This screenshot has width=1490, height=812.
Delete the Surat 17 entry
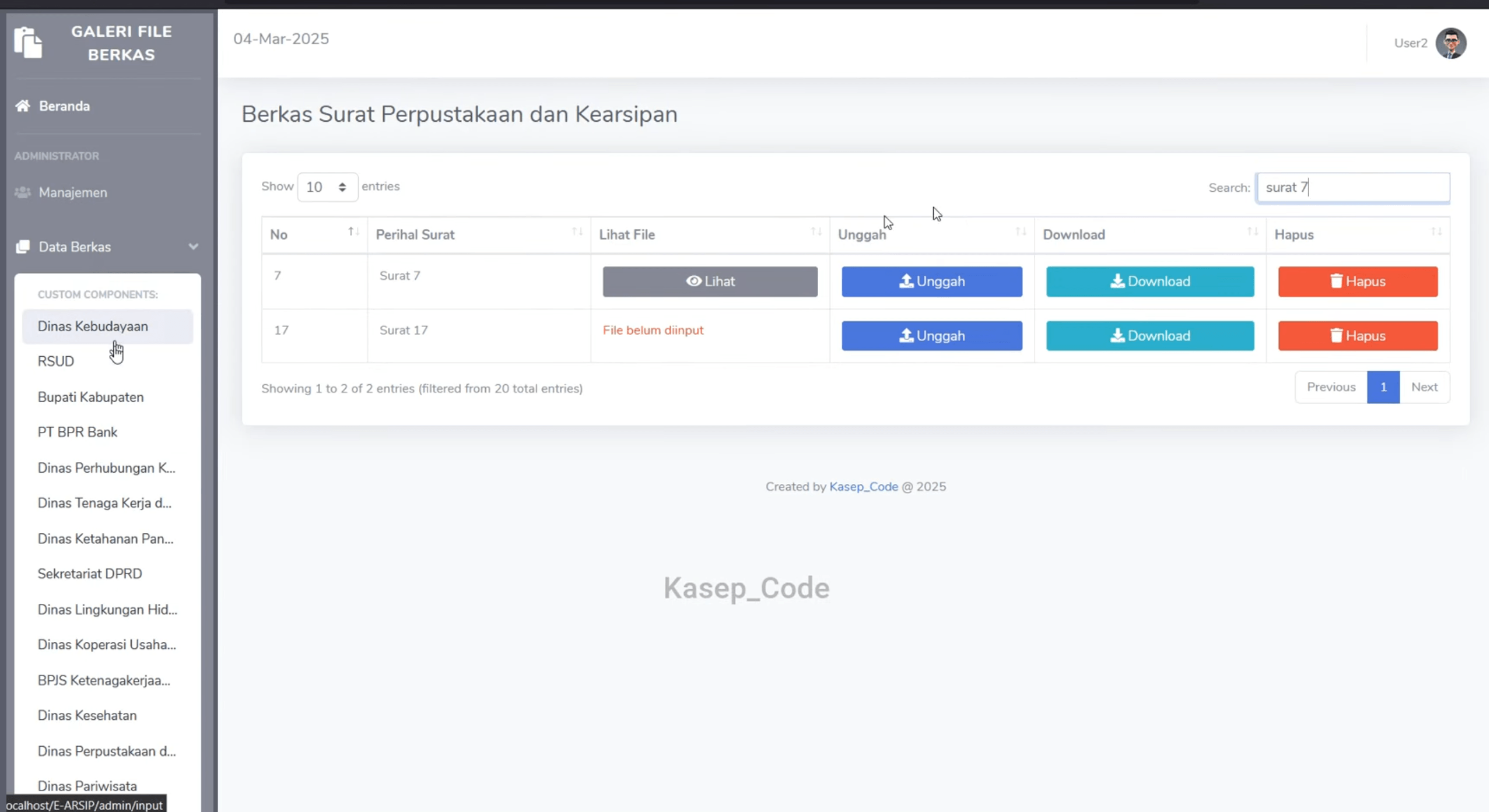pyautogui.click(x=1357, y=336)
